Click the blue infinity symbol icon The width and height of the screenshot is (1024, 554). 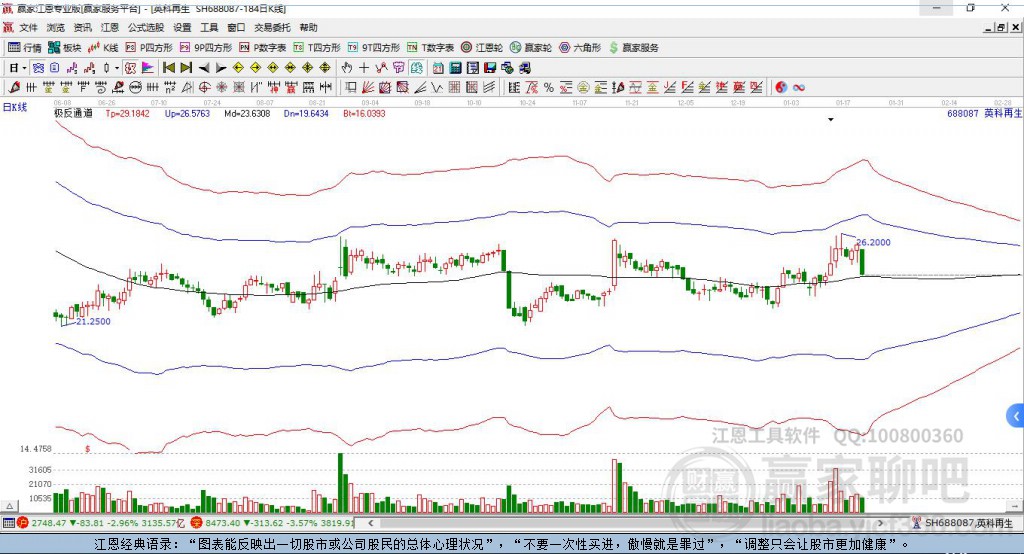799,87
